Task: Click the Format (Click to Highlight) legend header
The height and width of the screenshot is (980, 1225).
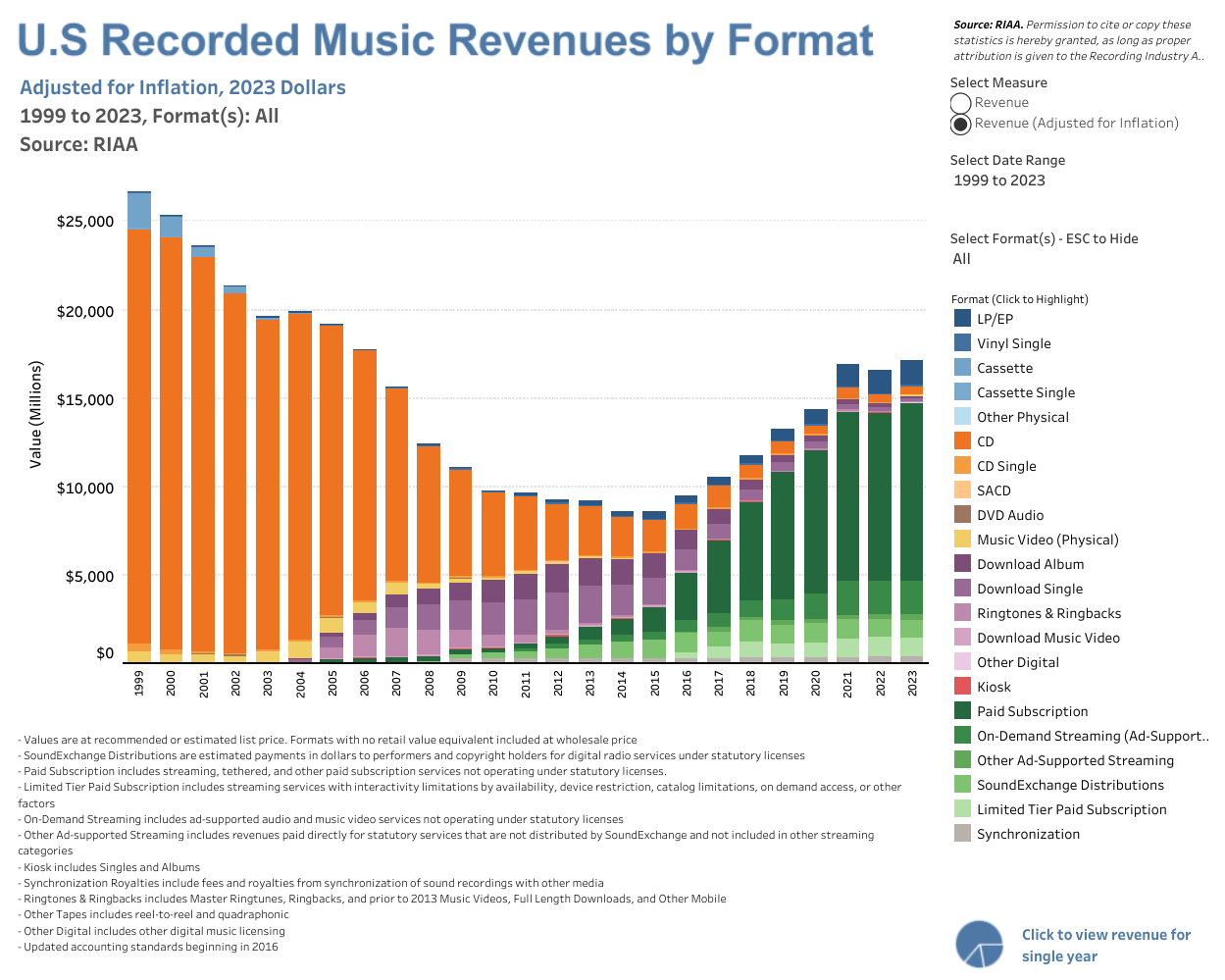Action: coord(1020,299)
